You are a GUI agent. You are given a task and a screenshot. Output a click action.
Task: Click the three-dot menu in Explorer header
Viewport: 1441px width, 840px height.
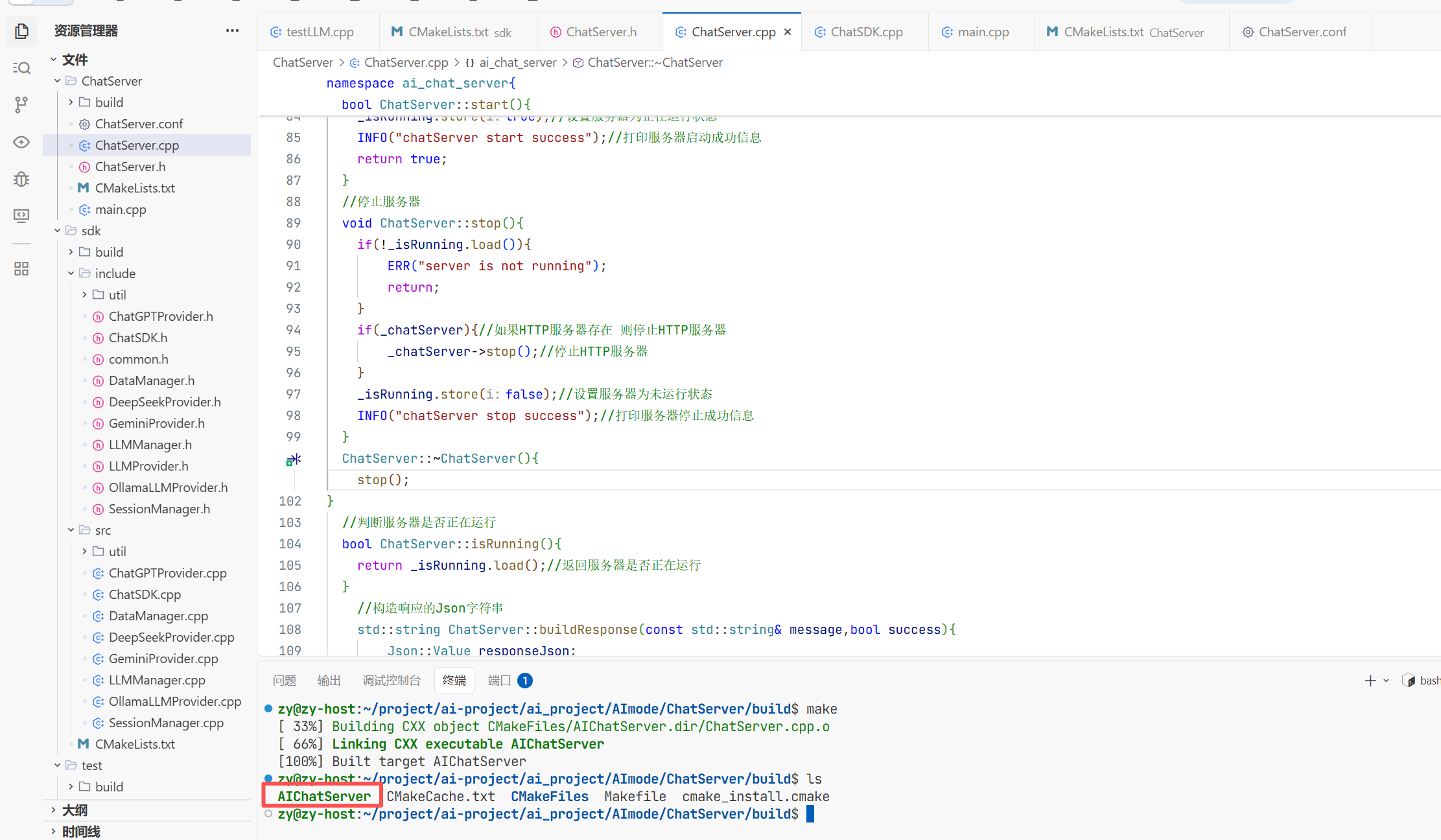click(232, 30)
